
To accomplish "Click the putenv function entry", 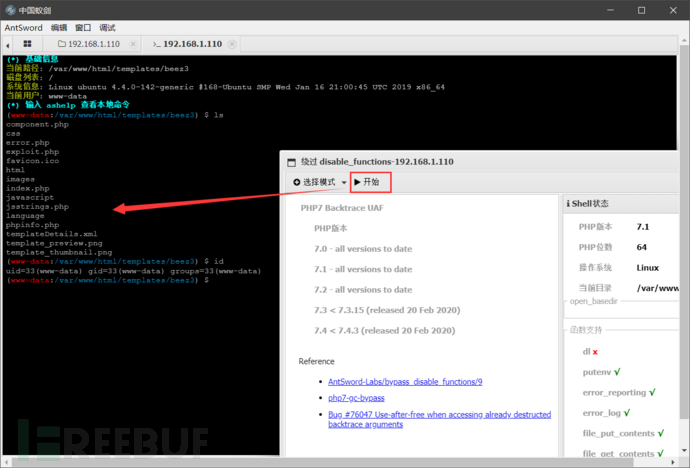I will [x=602, y=372].
